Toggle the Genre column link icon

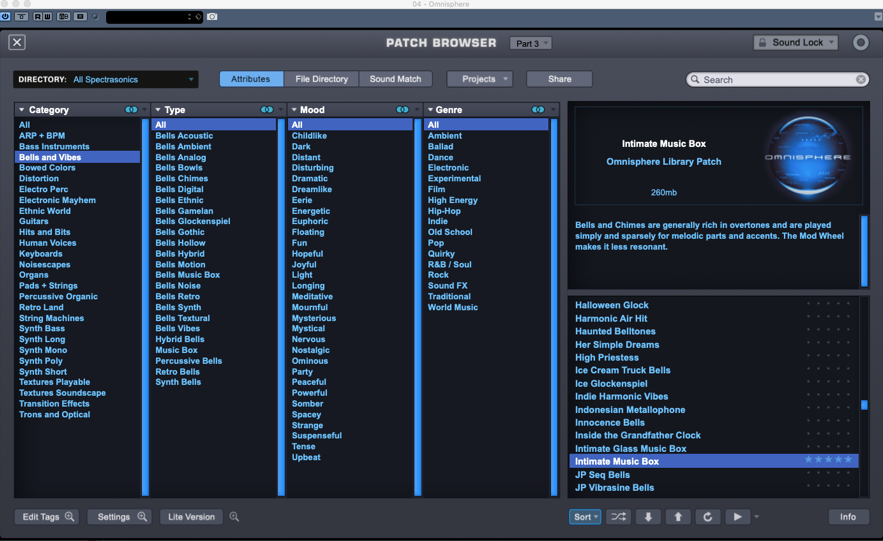[x=538, y=110]
